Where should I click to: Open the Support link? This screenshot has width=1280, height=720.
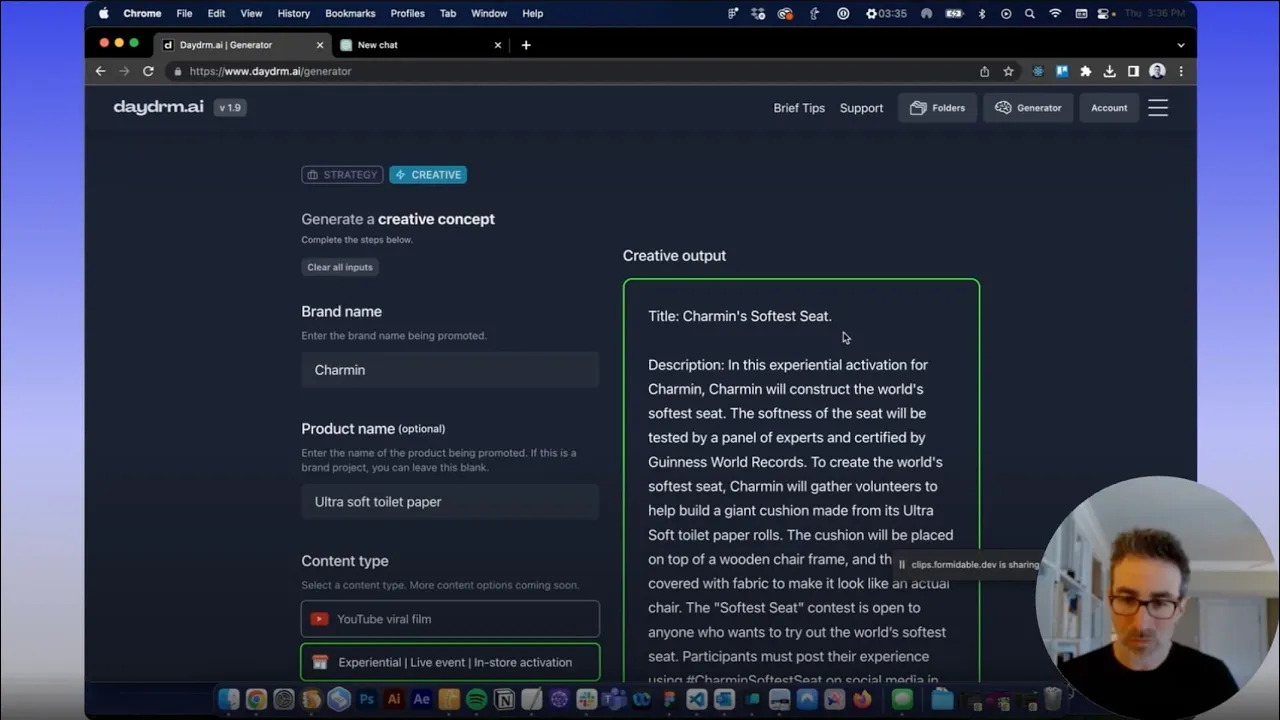click(861, 108)
